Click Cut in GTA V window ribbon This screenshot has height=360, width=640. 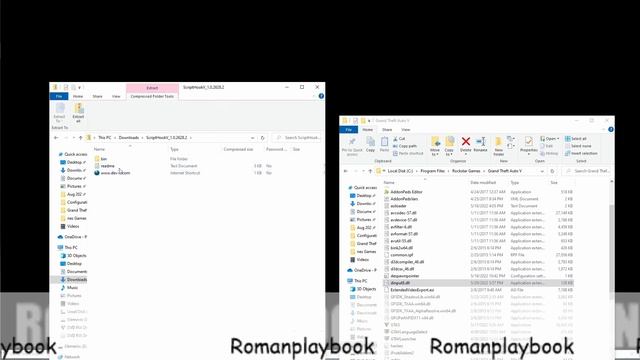click(399, 139)
